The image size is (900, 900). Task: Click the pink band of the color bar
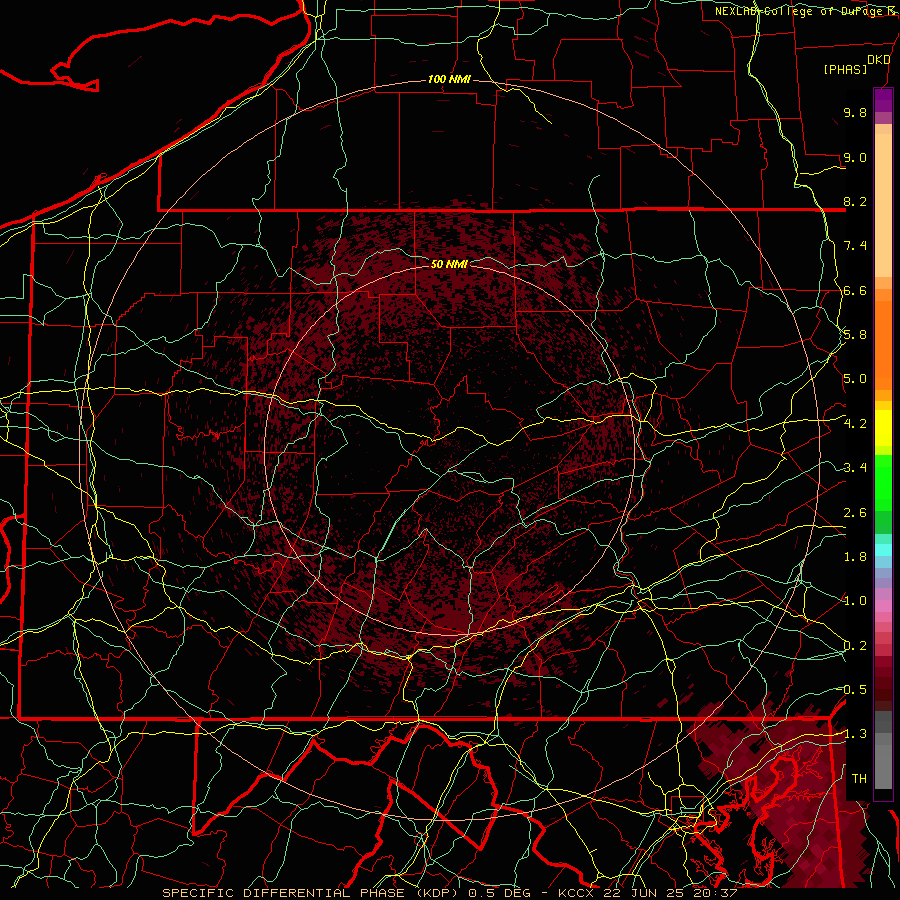click(883, 606)
